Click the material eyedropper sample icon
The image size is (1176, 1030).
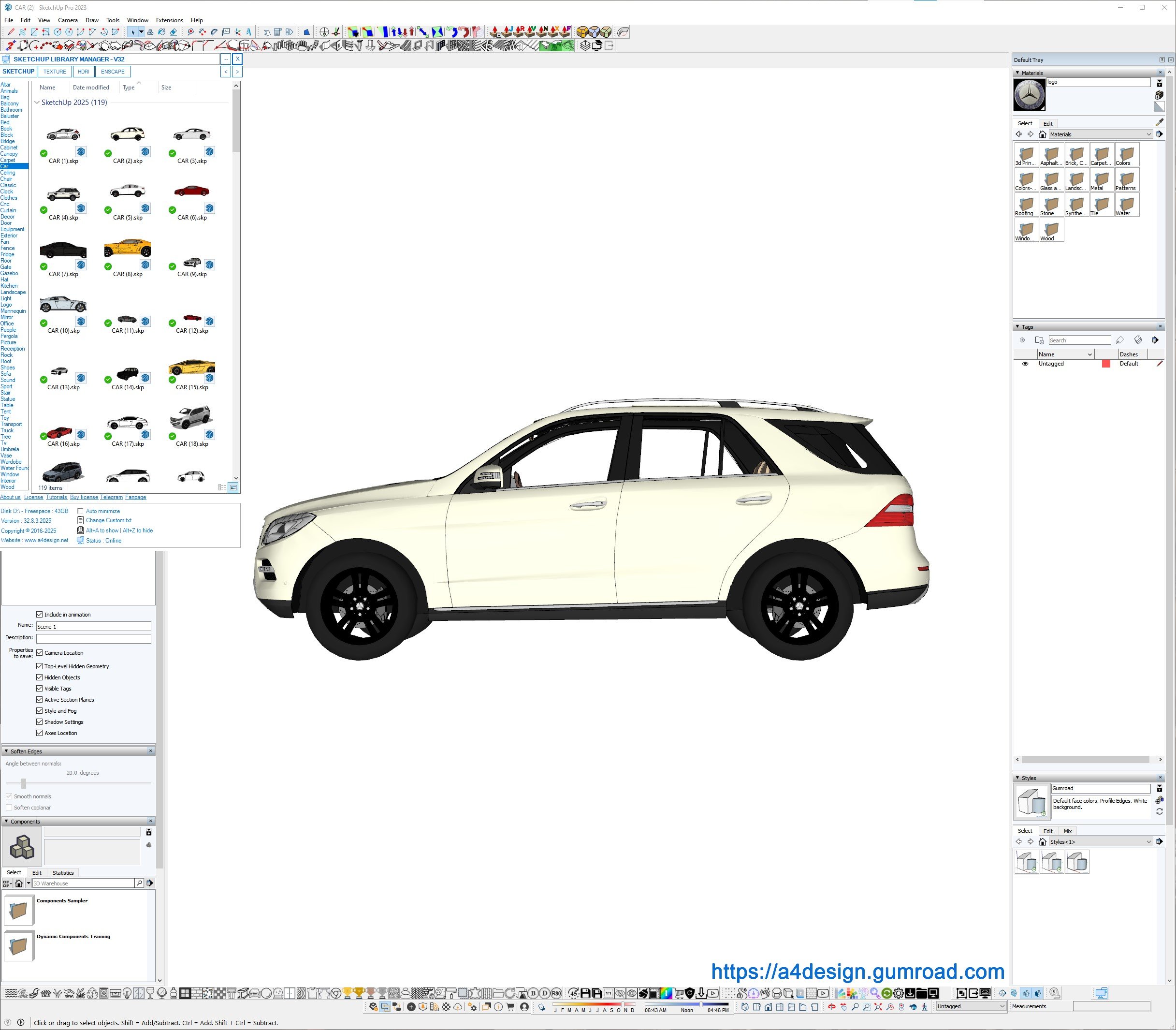point(1159,122)
